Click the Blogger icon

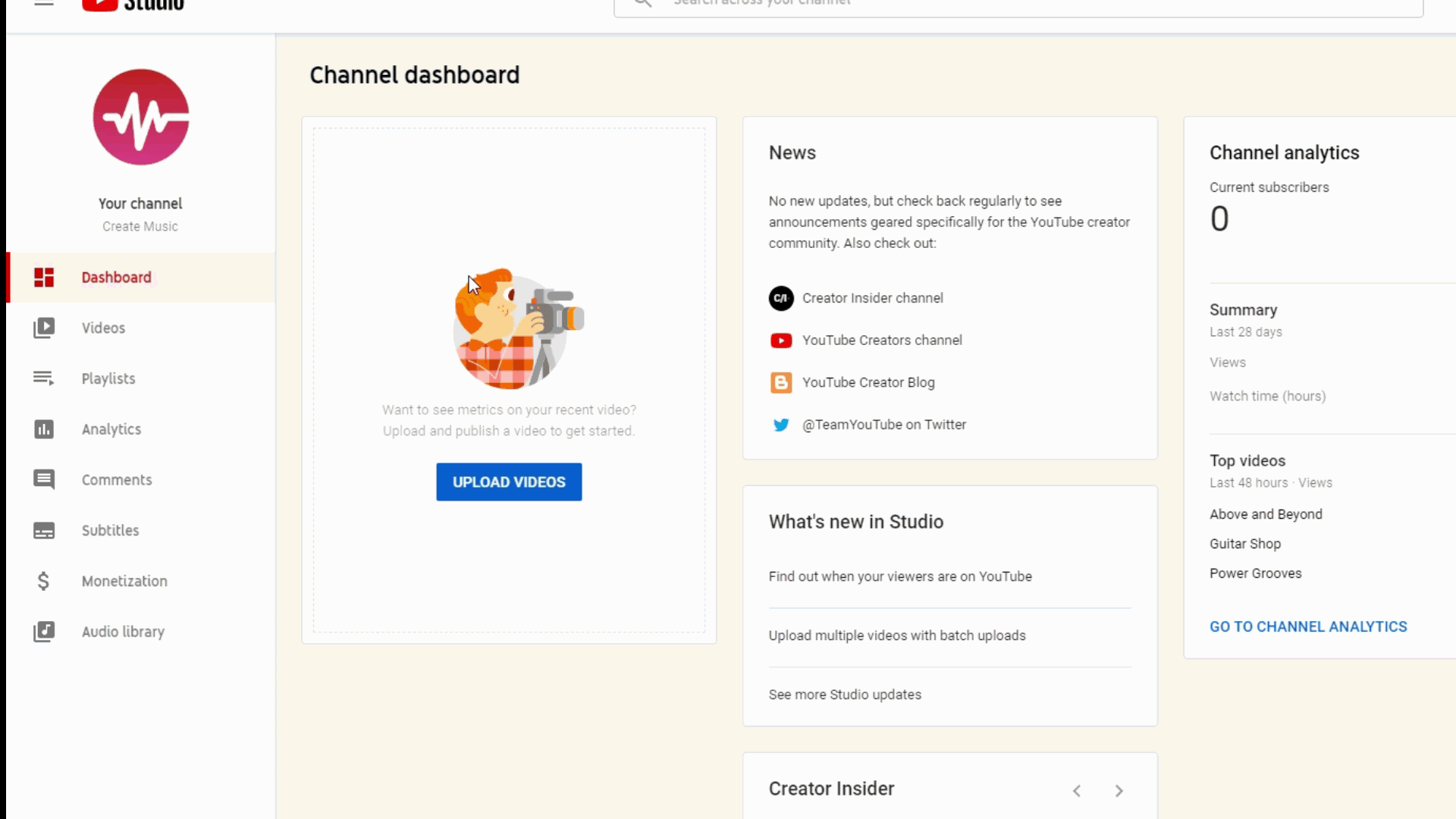tap(781, 383)
